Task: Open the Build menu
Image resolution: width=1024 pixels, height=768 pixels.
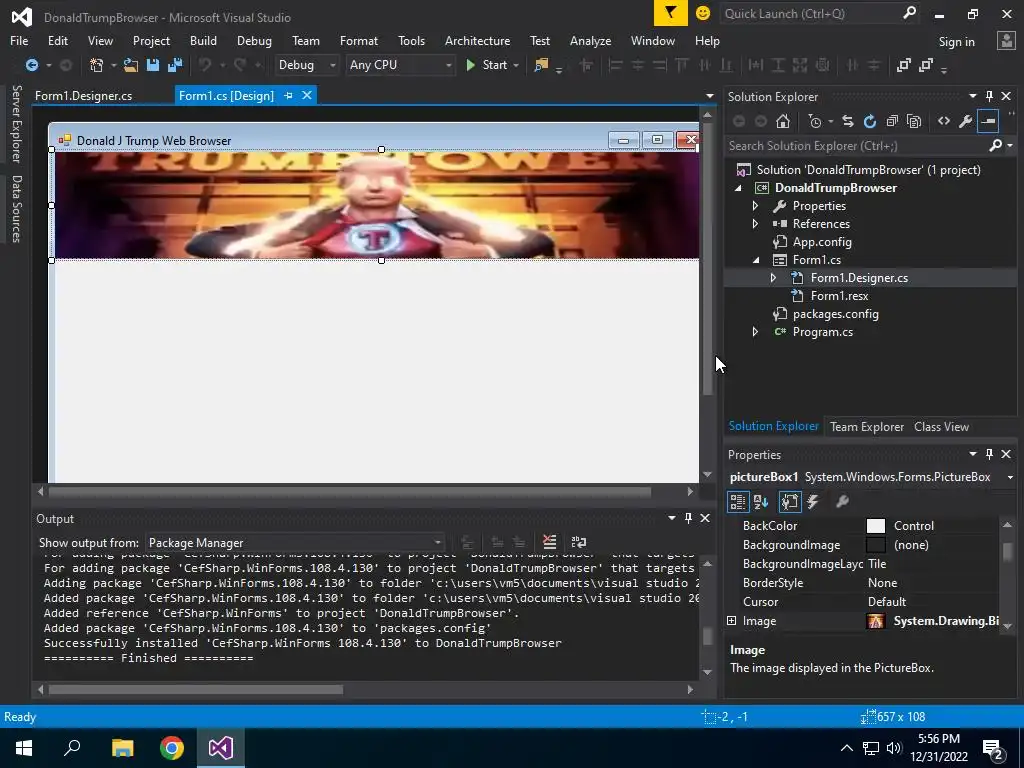Action: pyautogui.click(x=203, y=40)
